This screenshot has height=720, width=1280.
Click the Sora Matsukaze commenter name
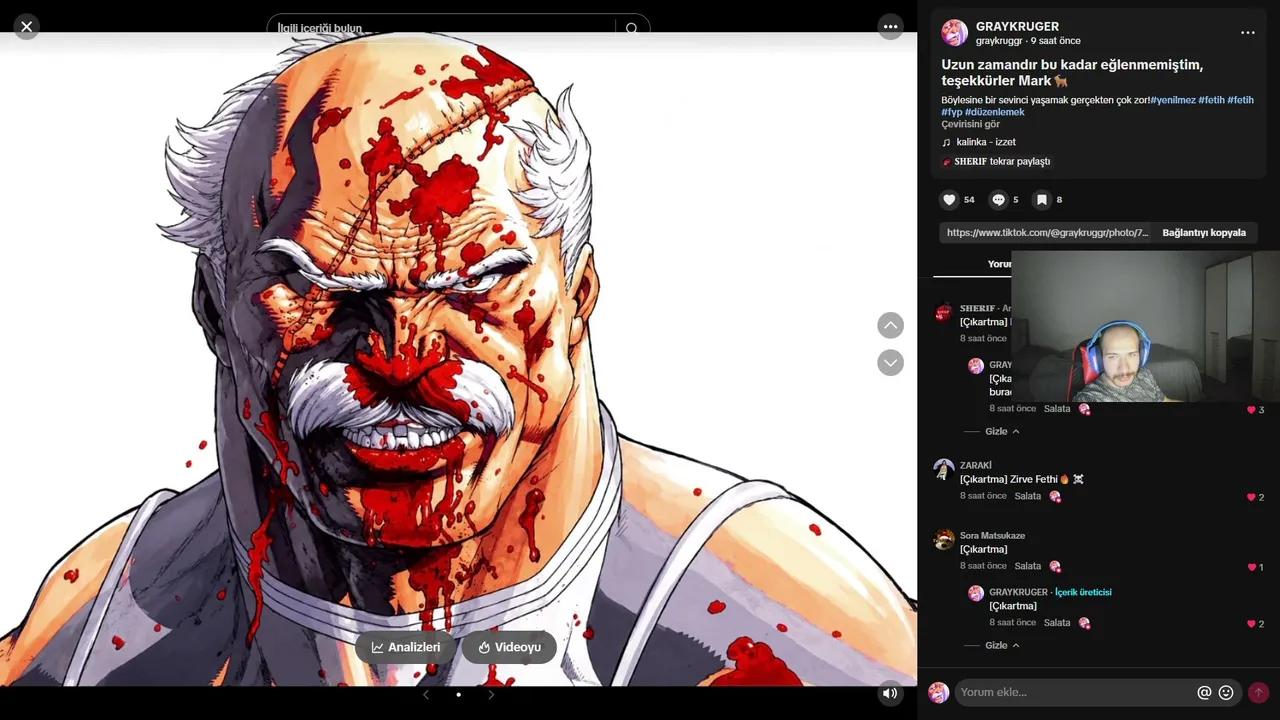click(992, 536)
